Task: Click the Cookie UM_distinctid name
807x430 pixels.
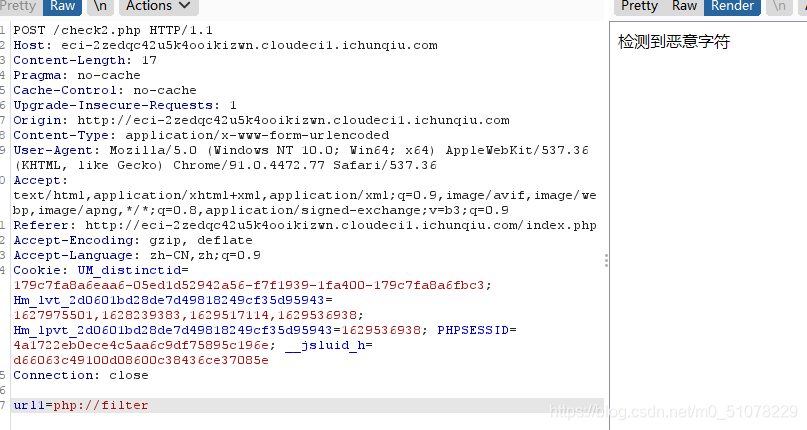Action: [129, 270]
